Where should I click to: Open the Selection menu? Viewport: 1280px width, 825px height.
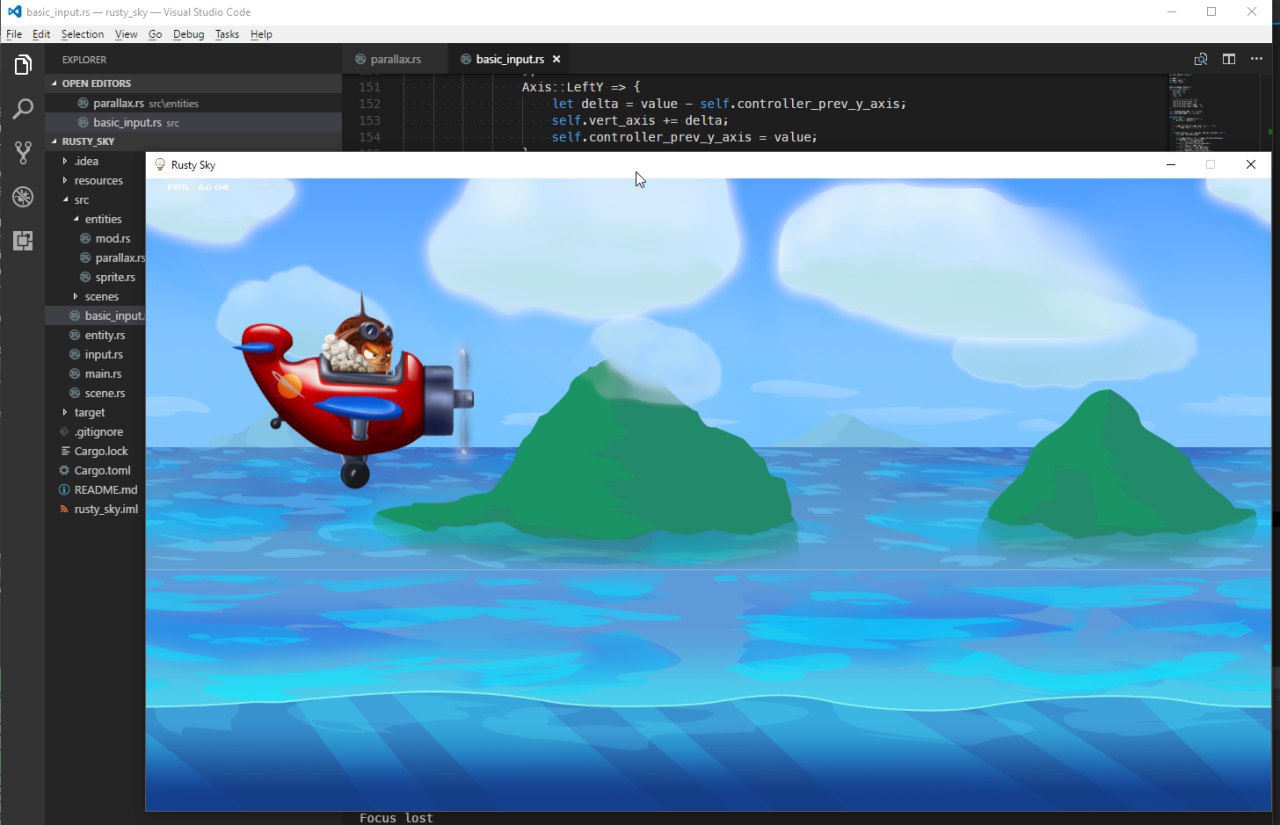(x=82, y=34)
